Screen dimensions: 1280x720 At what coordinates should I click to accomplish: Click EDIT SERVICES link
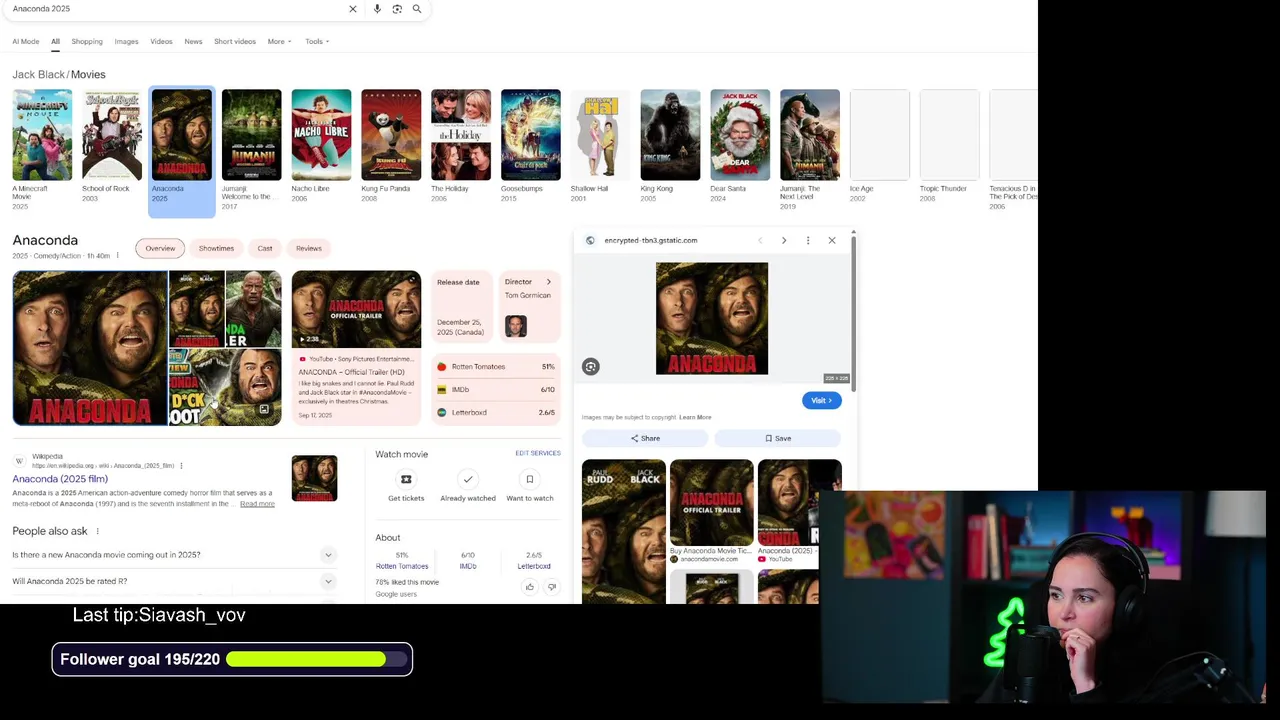coord(538,453)
